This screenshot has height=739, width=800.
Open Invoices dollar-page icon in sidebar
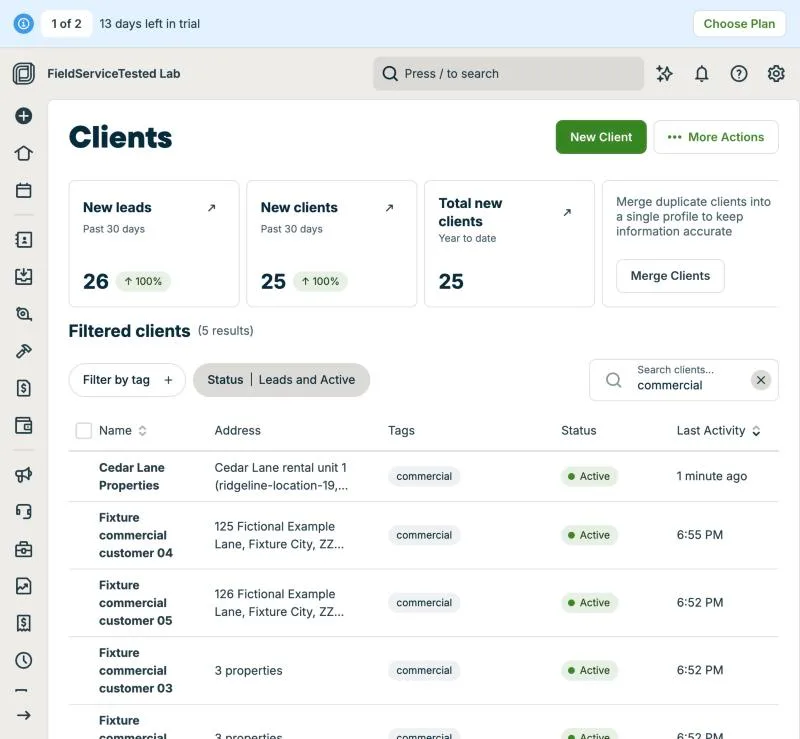(23, 388)
